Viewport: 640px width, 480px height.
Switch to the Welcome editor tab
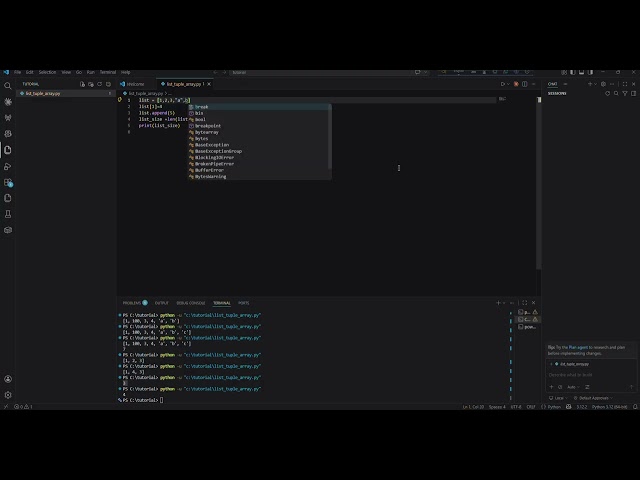136,84
